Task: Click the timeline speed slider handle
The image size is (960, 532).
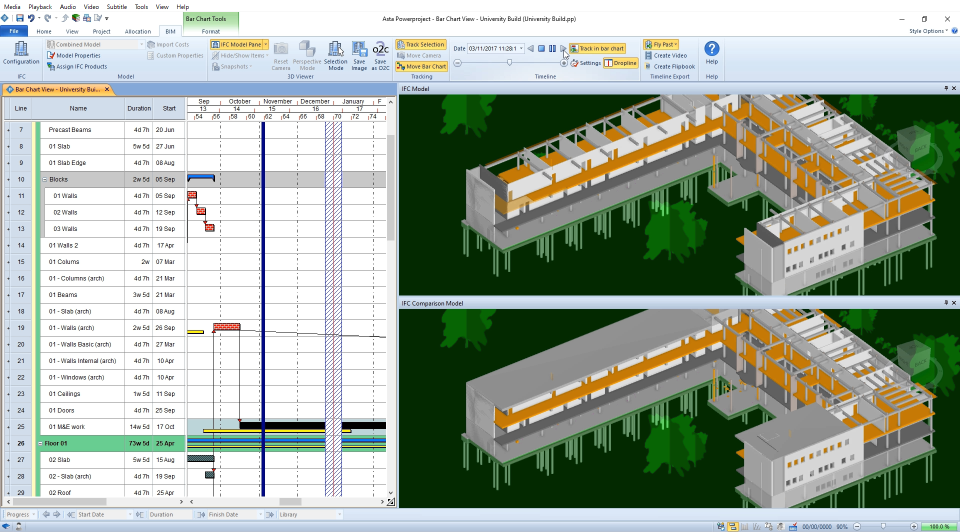Action: [x=509, y=62]
